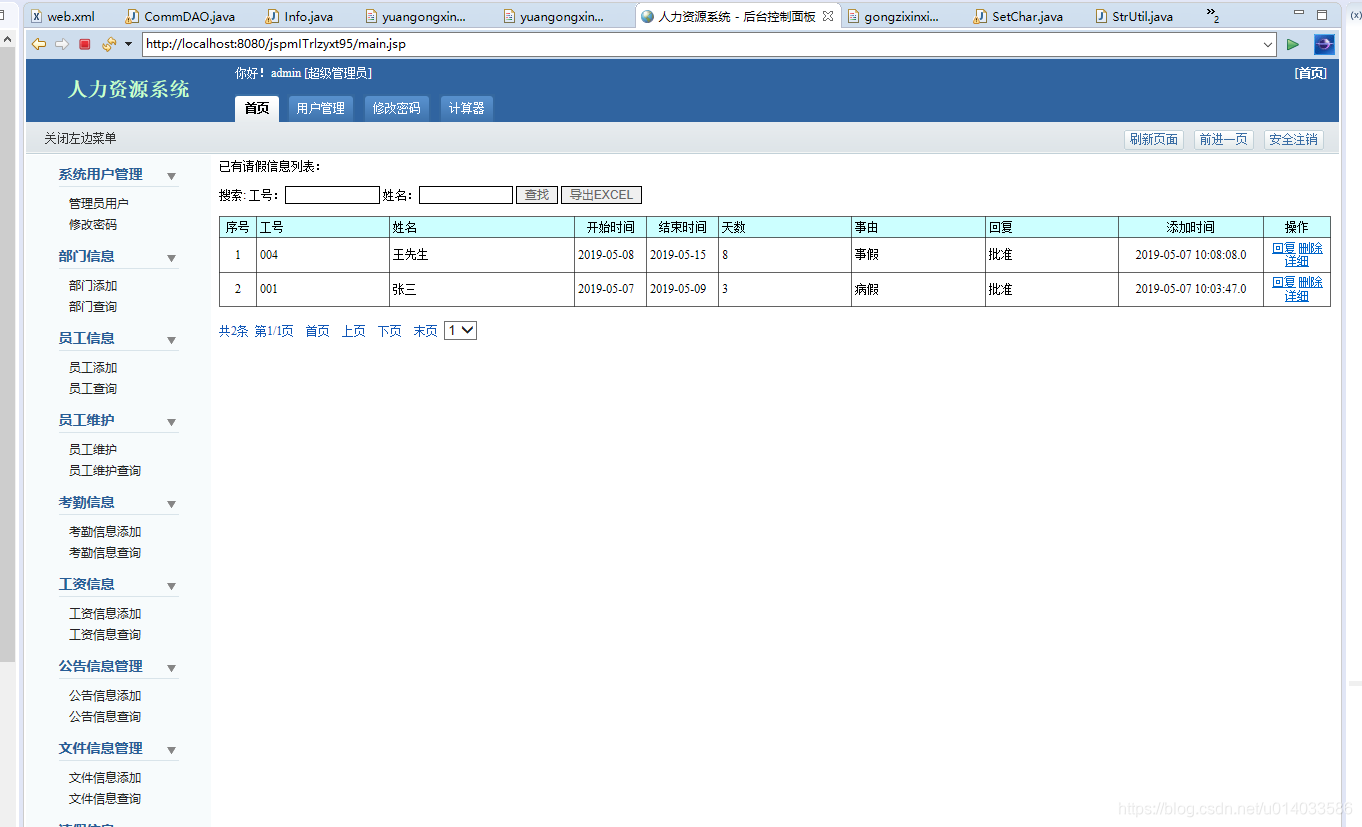1362x827 pixels.
Task: Collapse the 考勤信息 menu arrow
Action: pos(171,504)
